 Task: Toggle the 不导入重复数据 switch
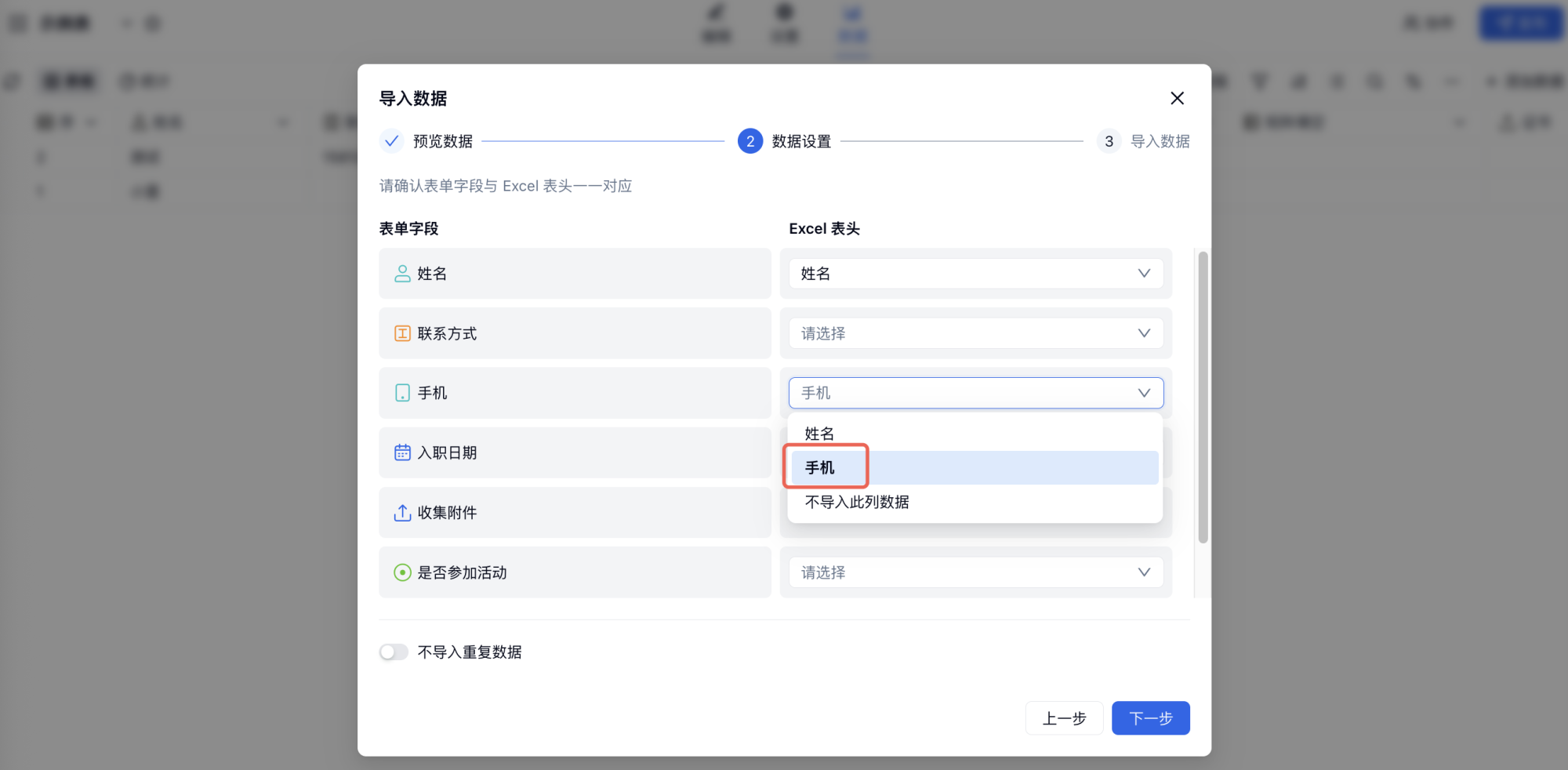[x=394, y=652]
